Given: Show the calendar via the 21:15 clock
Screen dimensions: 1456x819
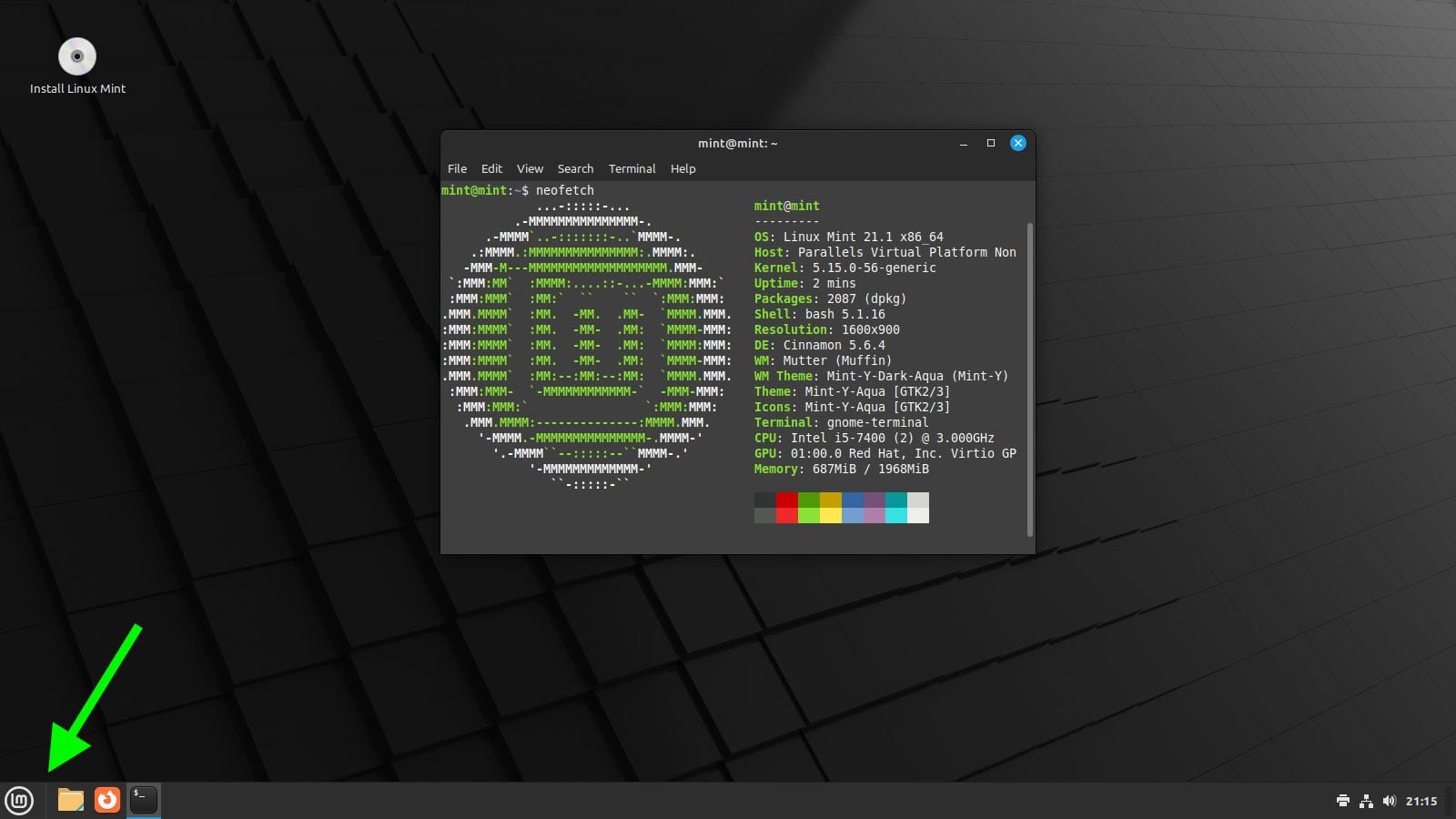Looking at the screenshot, I should (x=1421, y=801).
